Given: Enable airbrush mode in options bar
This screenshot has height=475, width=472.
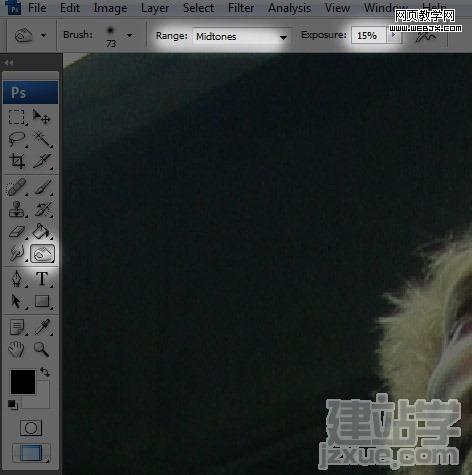Looking at the screenshot, I should (426, 35).
